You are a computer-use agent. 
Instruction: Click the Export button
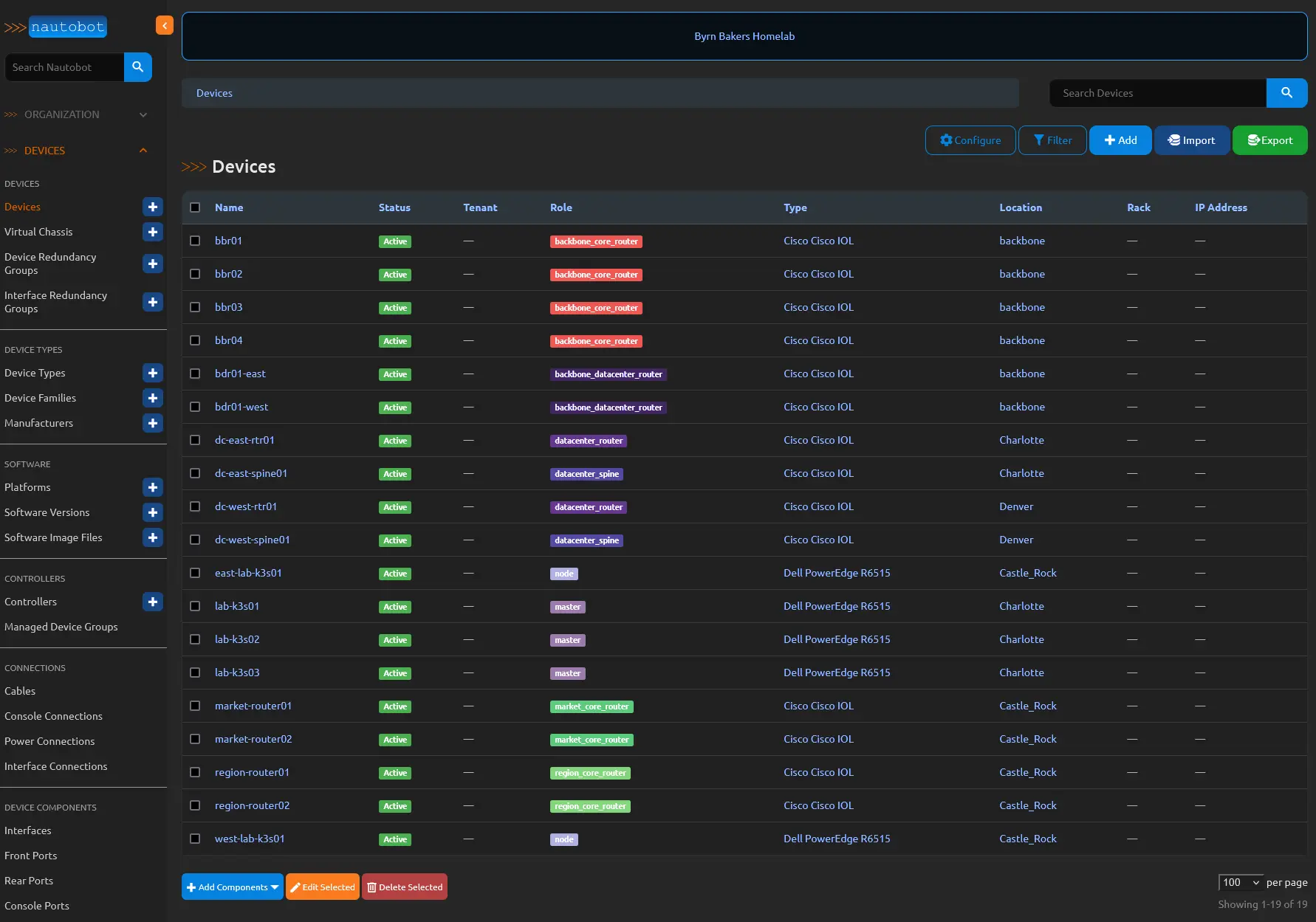(x=1269, y=140)
